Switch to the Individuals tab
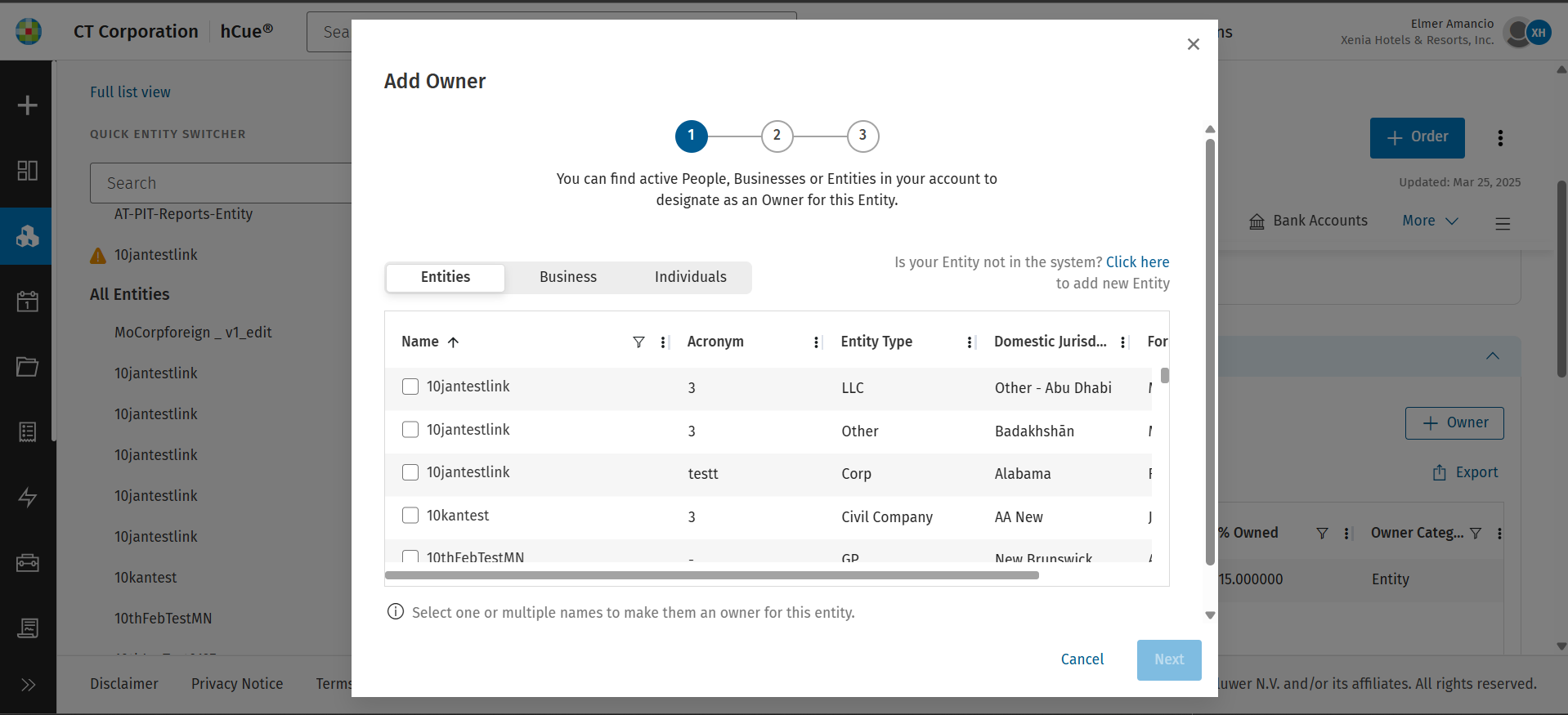 click(691, 278)
